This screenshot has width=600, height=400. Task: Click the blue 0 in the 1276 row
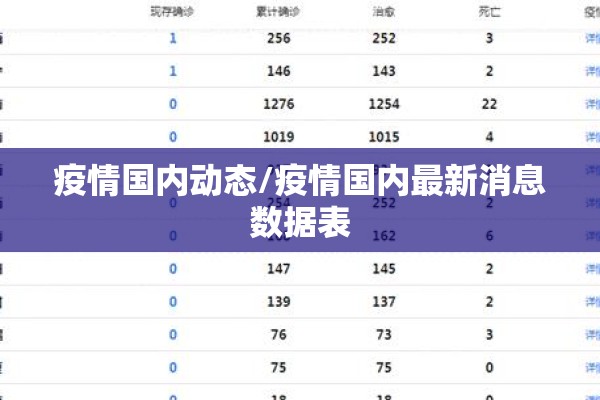click(173, 104)
